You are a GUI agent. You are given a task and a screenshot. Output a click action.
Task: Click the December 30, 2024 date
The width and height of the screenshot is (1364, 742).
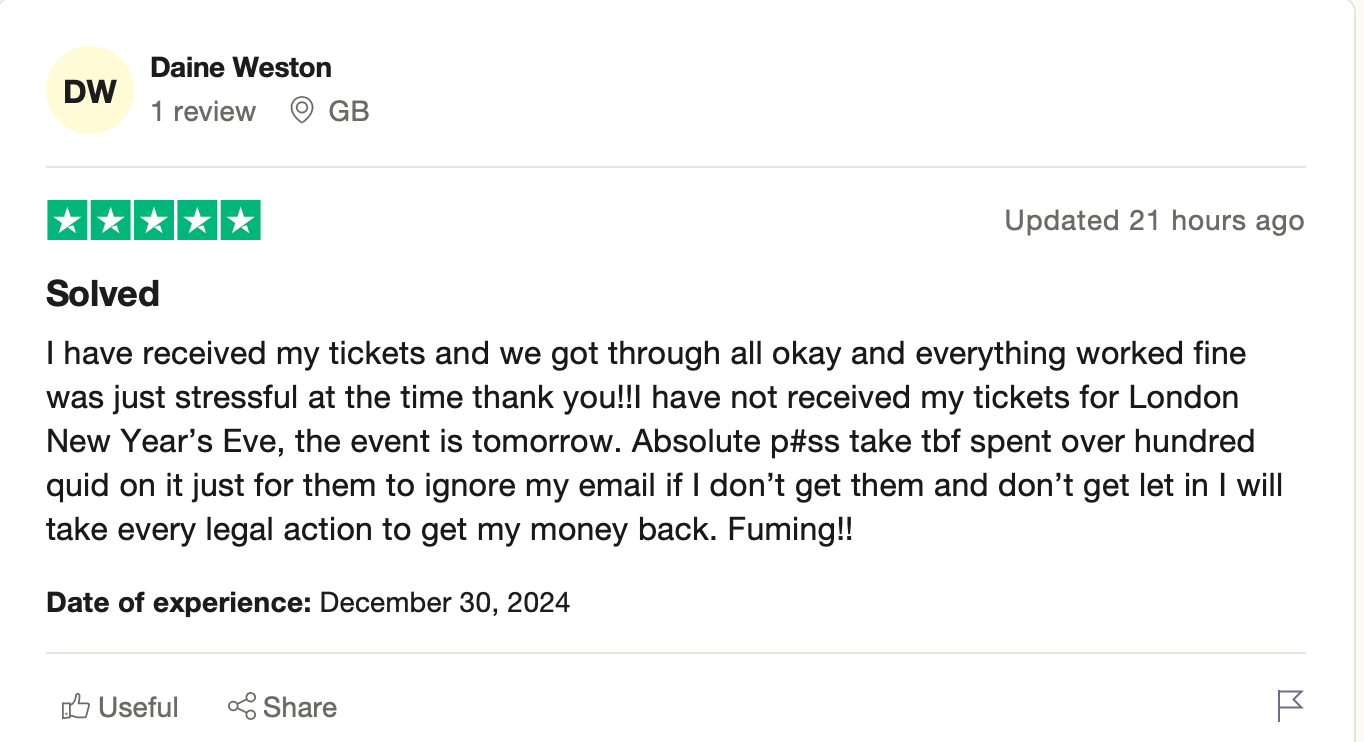coord(445,603)
